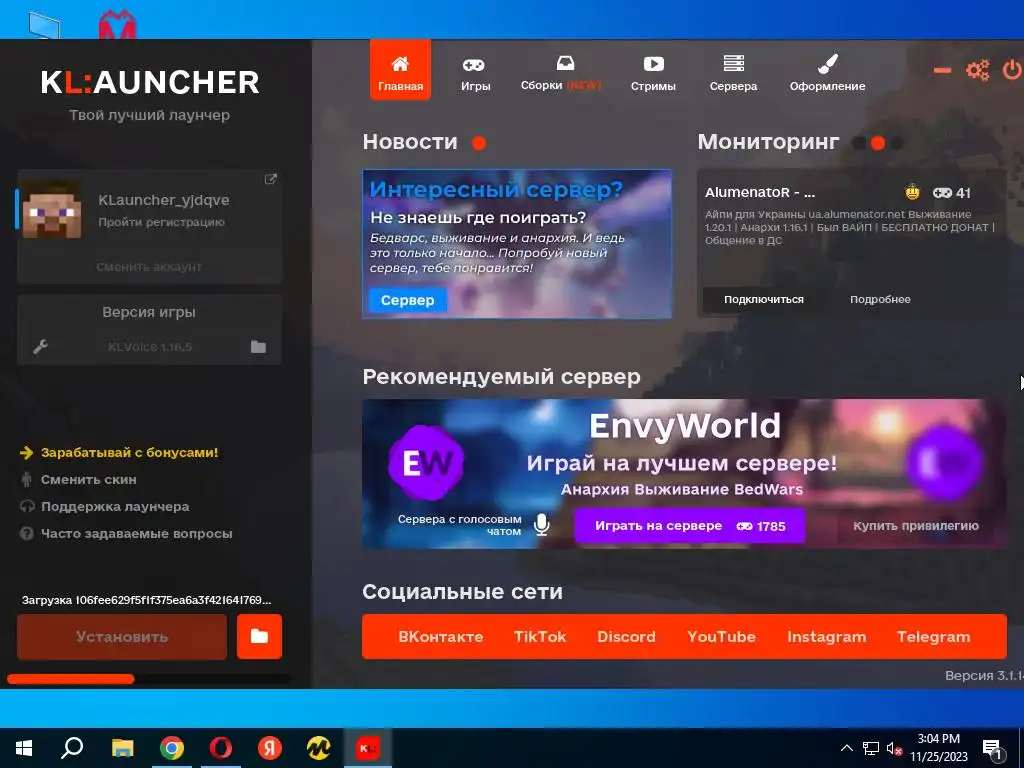Open the Сборки (NEW) tab
Screen dimensions: 1024x768
point(561,74)
